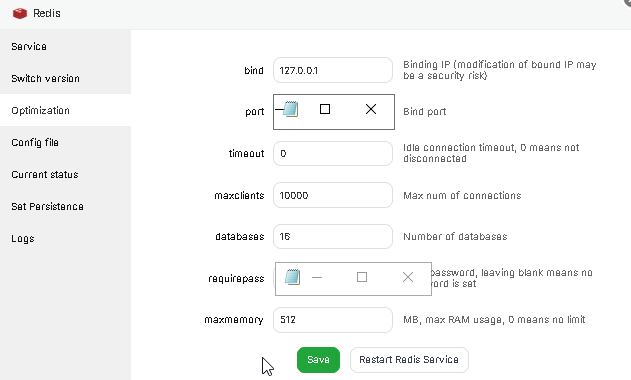This screenshot has height=380, width=631.
Task: Click the 'maxmemory' field label
Action: (234, 320)
